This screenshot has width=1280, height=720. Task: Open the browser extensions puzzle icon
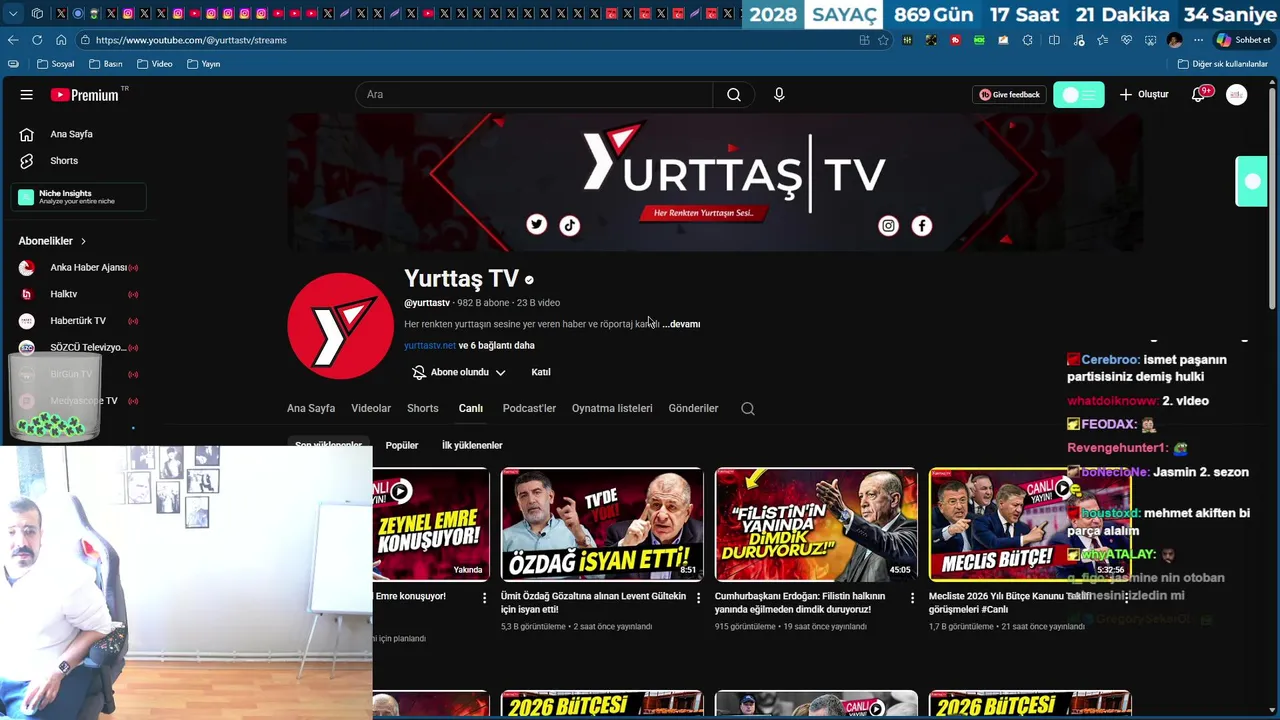click(1027, 40)
